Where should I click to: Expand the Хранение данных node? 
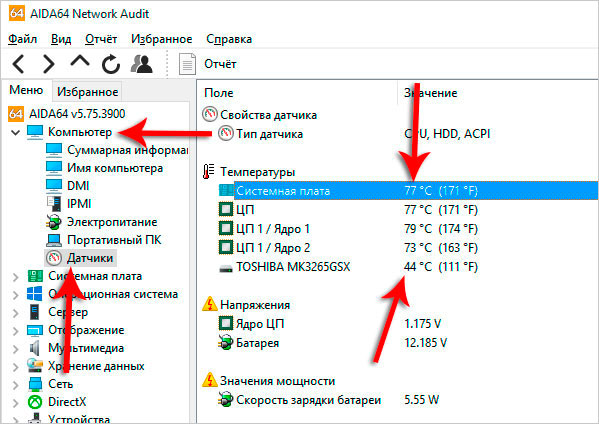tap(15, 367)
